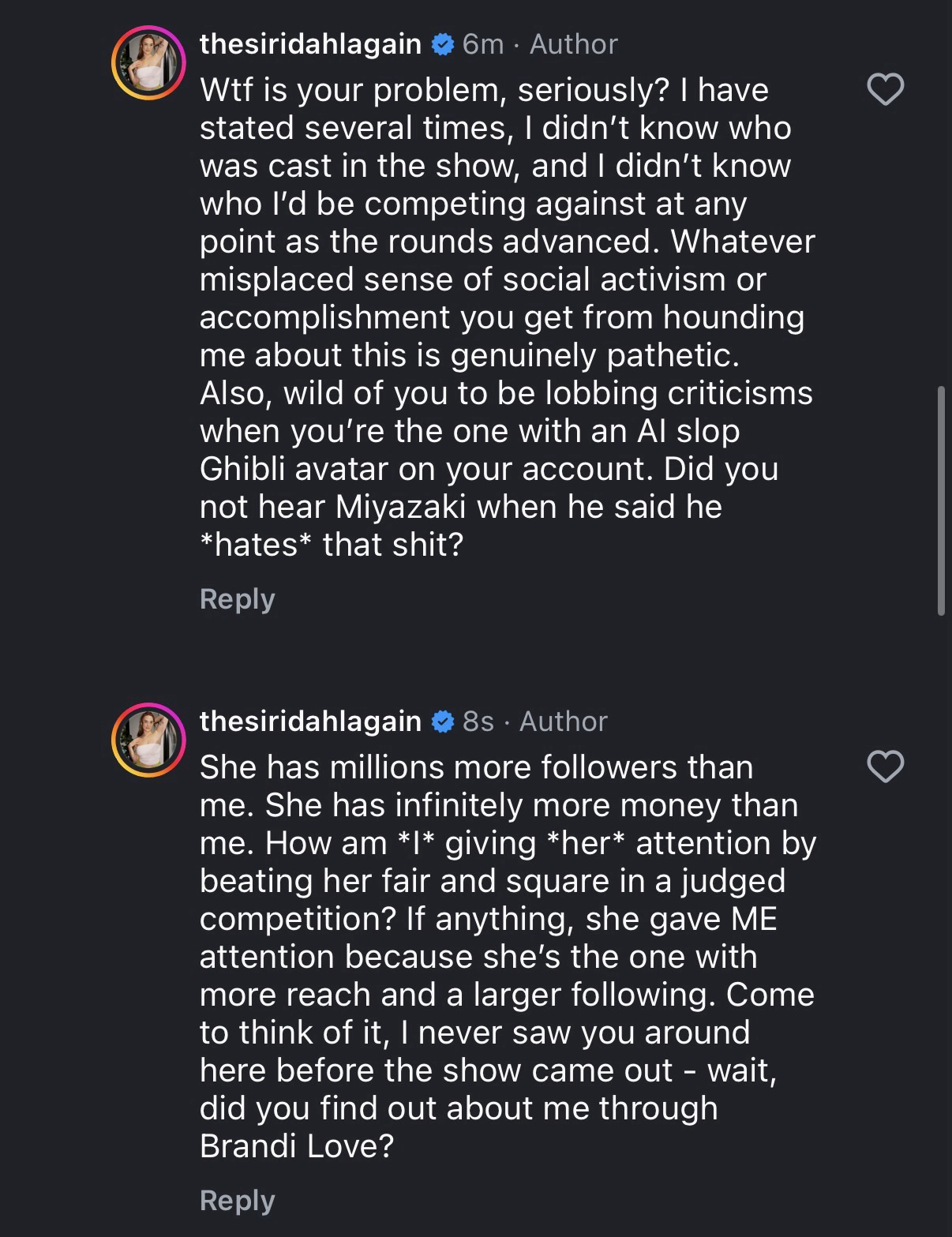Click the comment text starting "She has millions"

point(505,955)
